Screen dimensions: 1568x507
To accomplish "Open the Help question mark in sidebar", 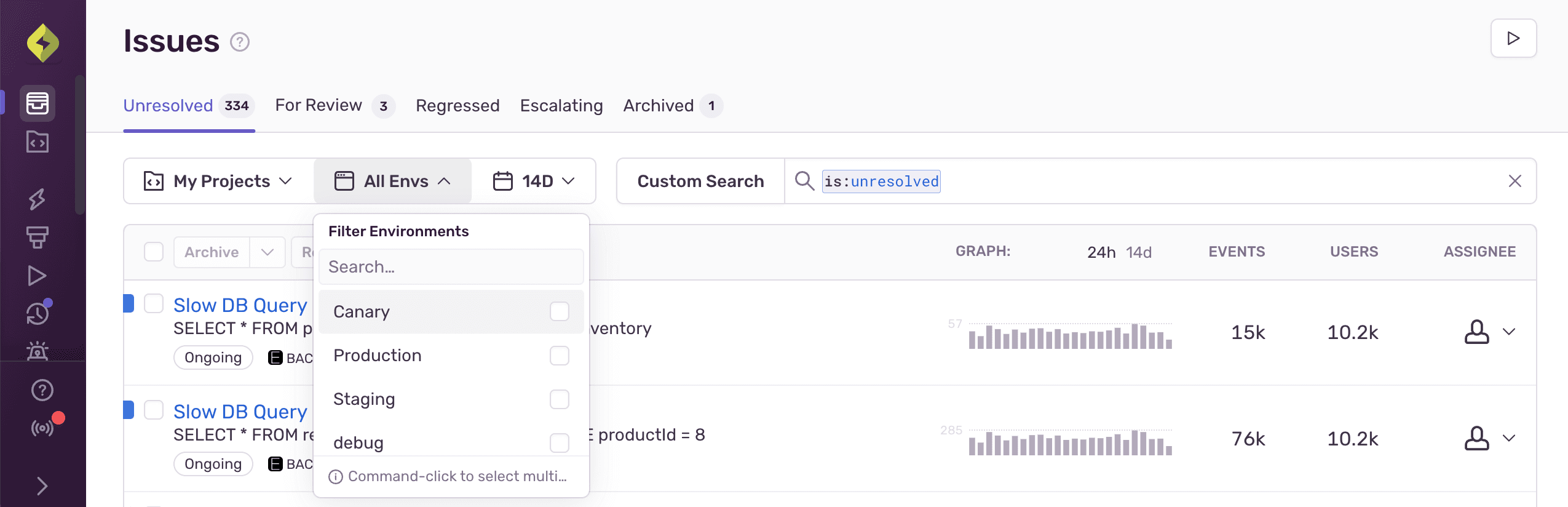I will pyautogui.click(x=42, y=390).
